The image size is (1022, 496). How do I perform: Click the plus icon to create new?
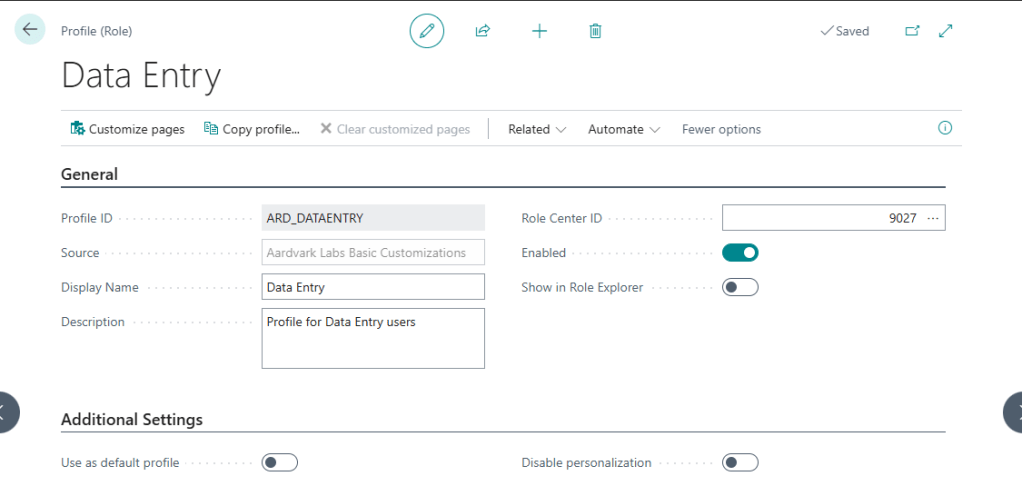[x=539, y=31]
